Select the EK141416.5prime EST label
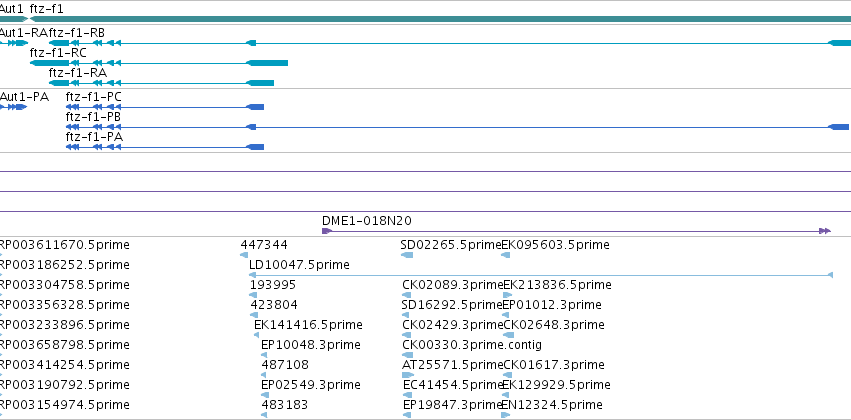Image resolution: width=851 pixels, height=420 pixels. pos(308,324)
